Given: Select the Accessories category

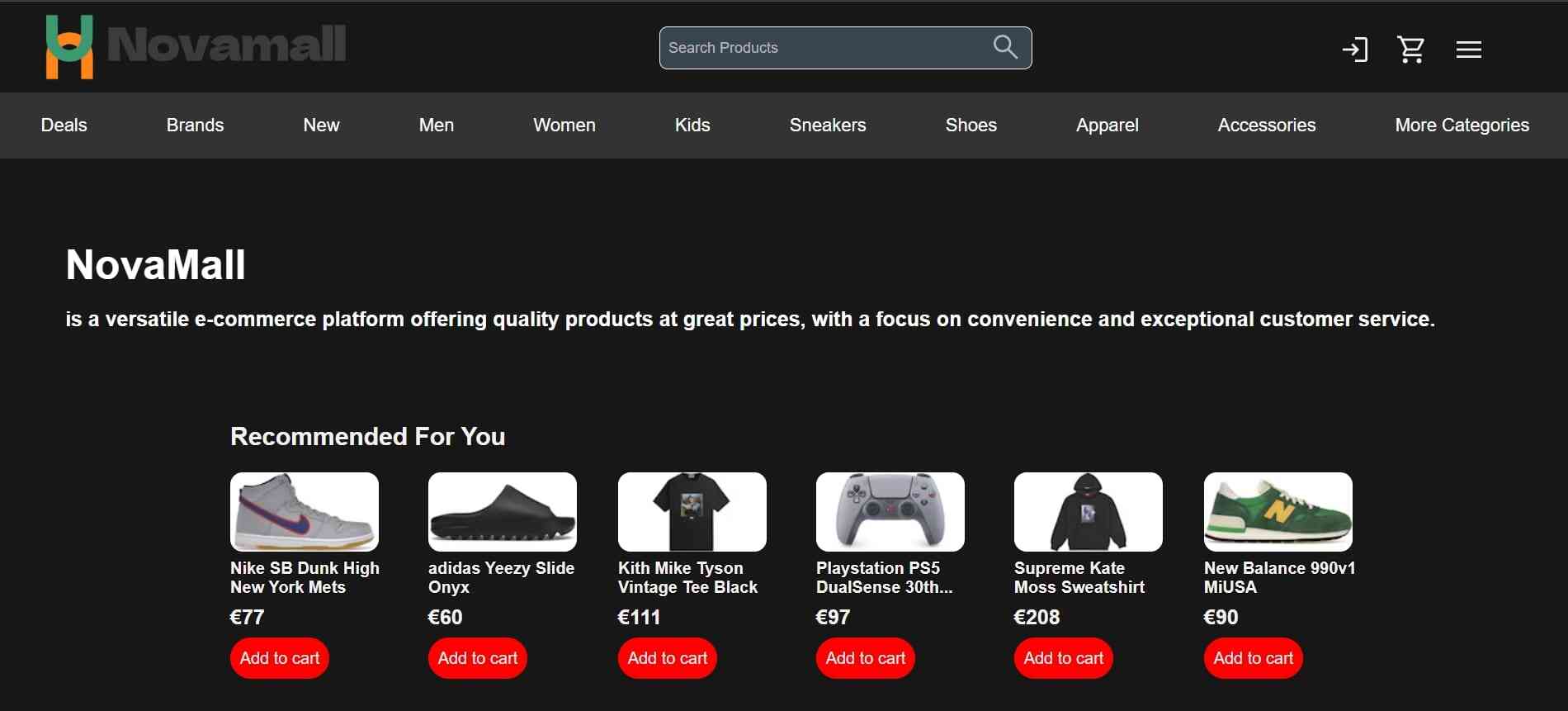Looking at the screenshot, I should pos(1267,125).
